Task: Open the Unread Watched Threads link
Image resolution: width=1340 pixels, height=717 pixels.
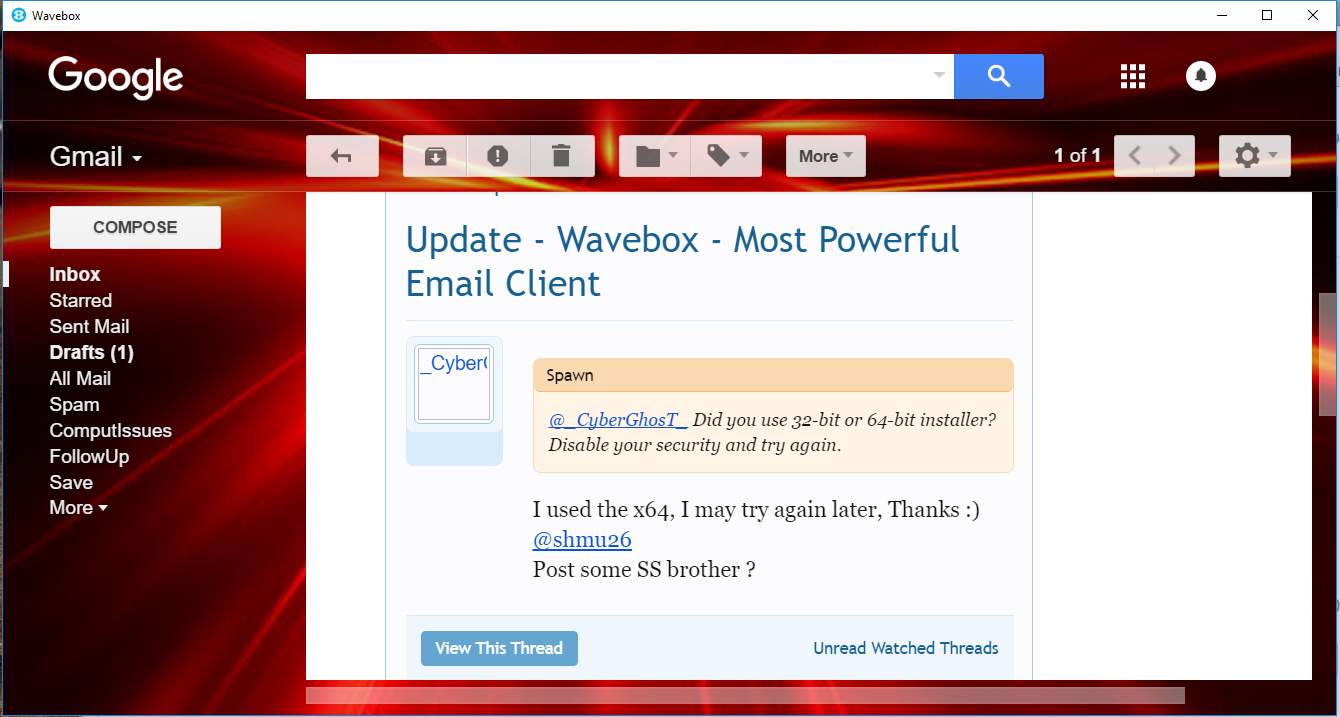Action: pyautogui.click(x=906, y=648)
